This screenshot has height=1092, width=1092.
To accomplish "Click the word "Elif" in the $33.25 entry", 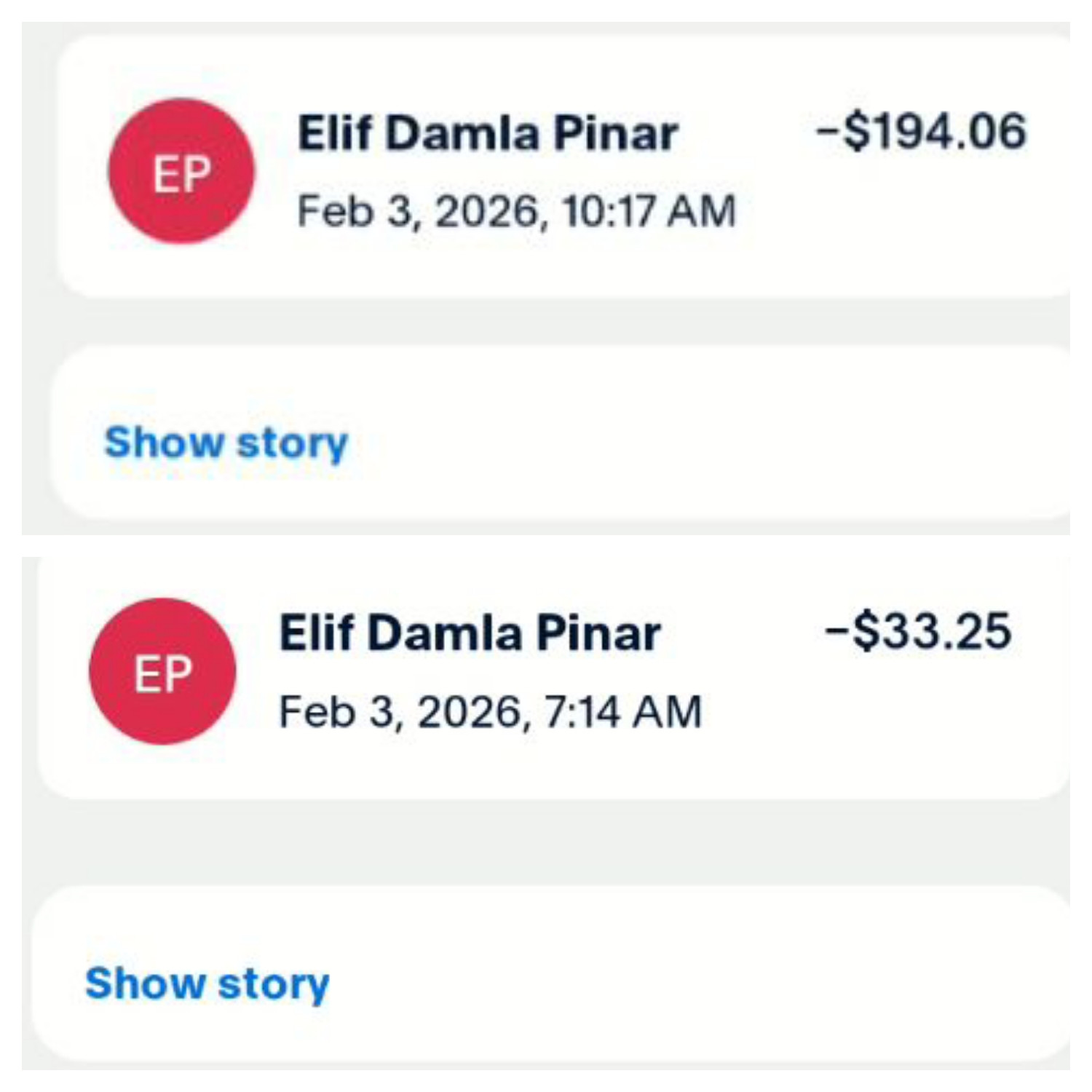I will (317, 633).
